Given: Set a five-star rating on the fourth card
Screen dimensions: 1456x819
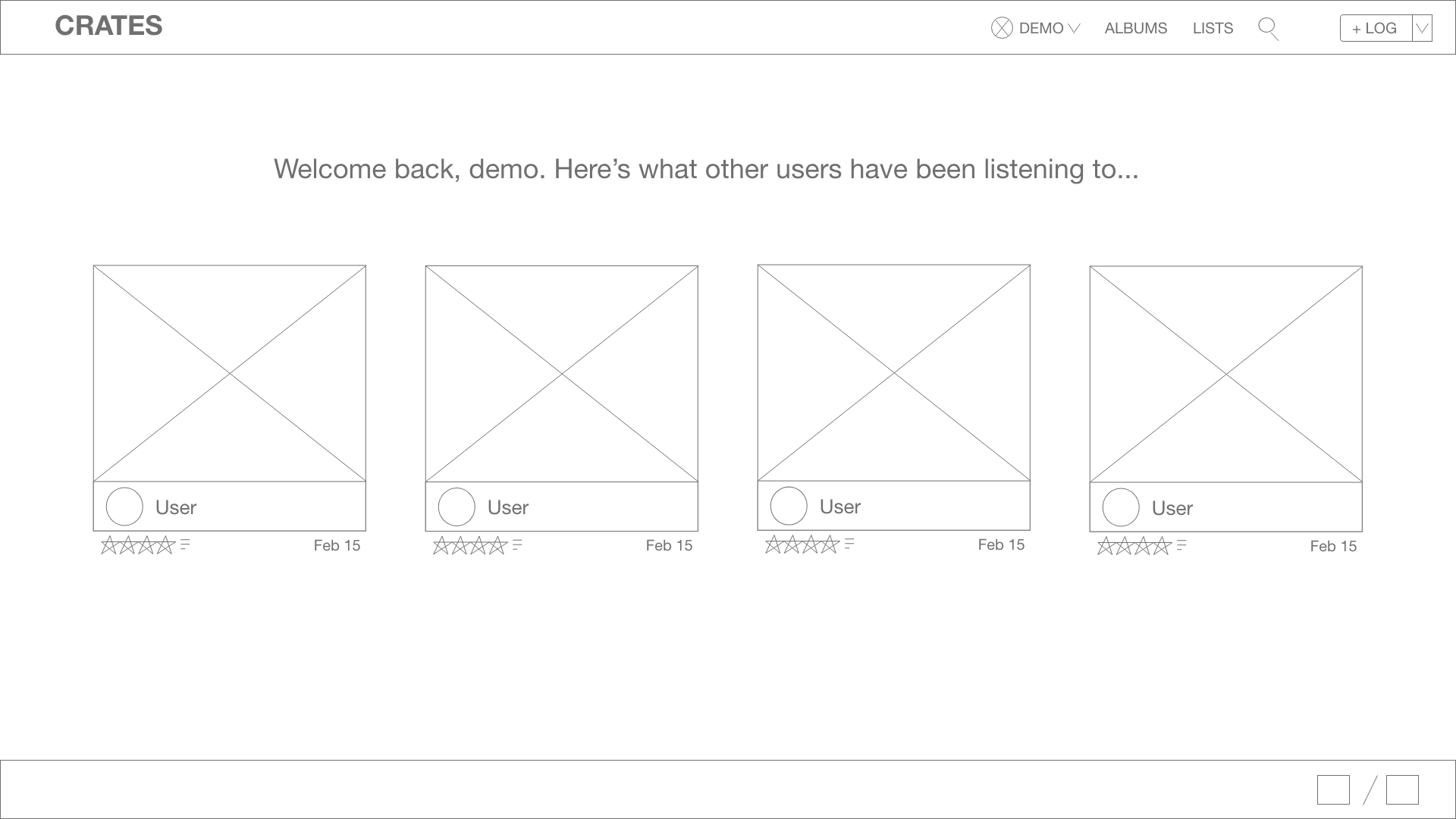Looking at the screenshot, I should tap(1161, 546).
